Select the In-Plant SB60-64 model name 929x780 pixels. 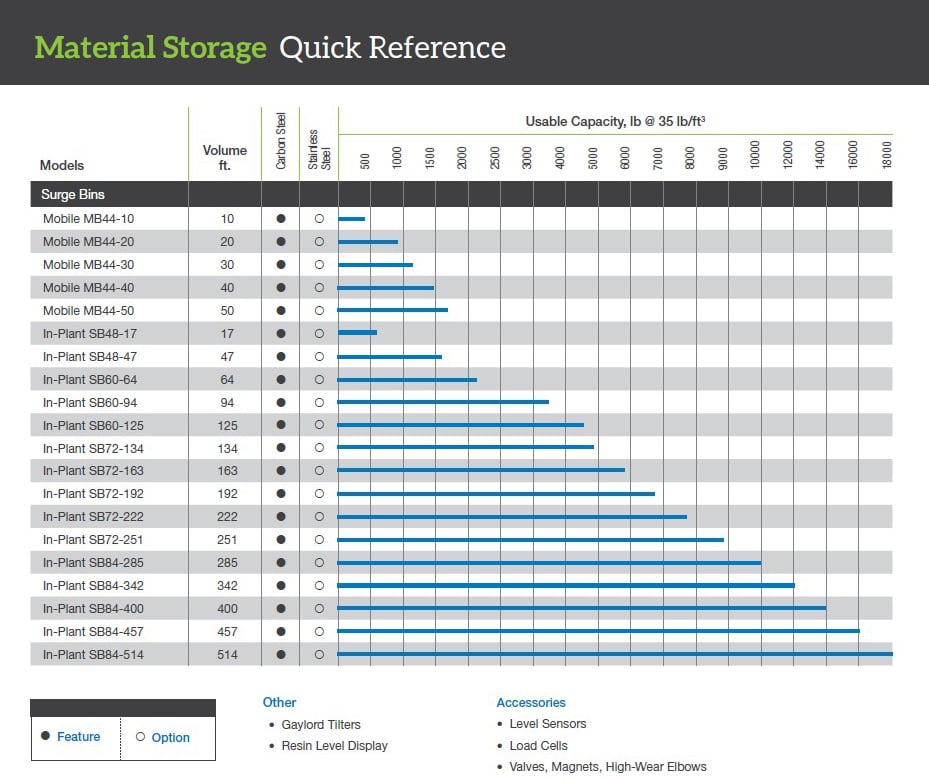pos(89,380)
